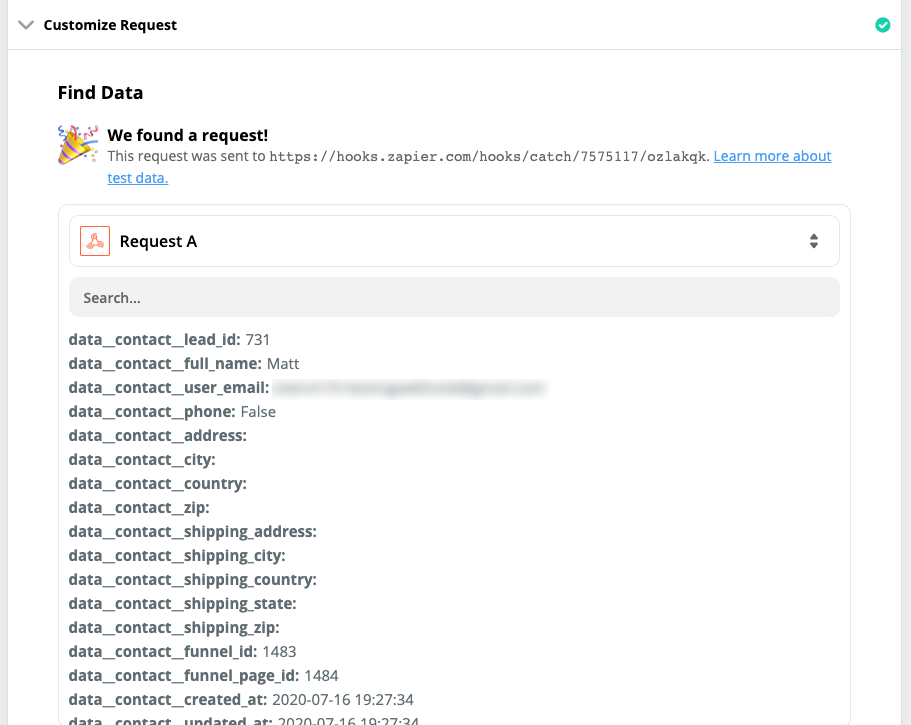Select the data_contact__shipping_state row
Screen dimensions: 911x725
pos(183,604)
